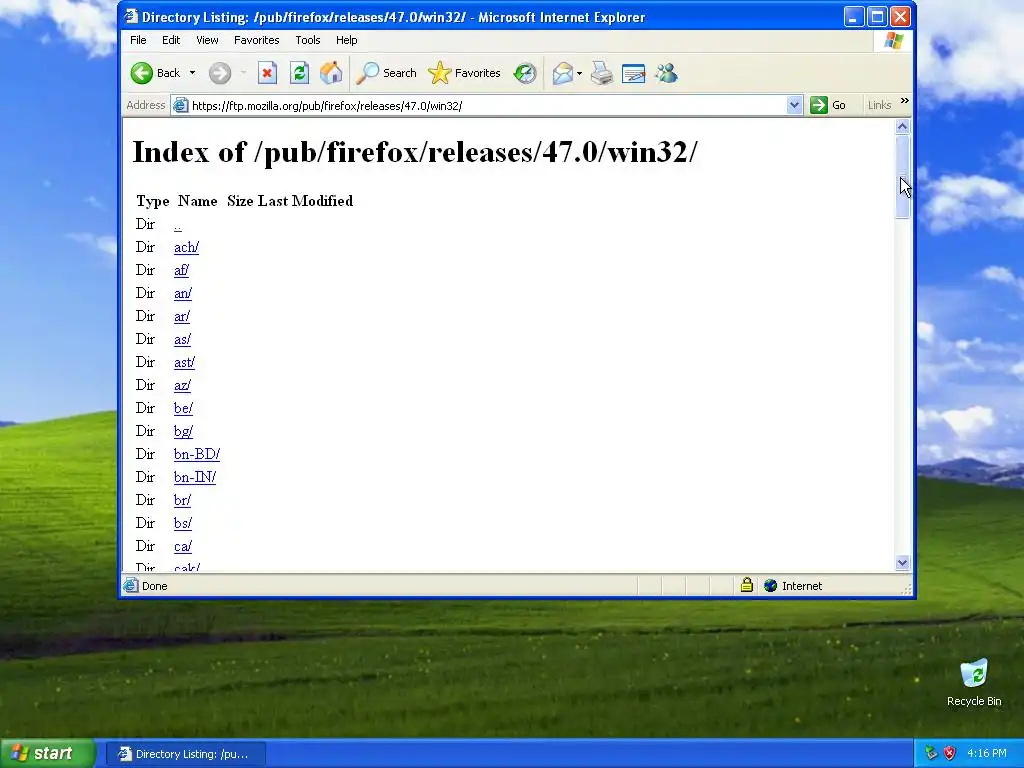This screenshot has width=1024, height=768.
Task: Click the Windows flag logo throbber
Action: point(893,41)
